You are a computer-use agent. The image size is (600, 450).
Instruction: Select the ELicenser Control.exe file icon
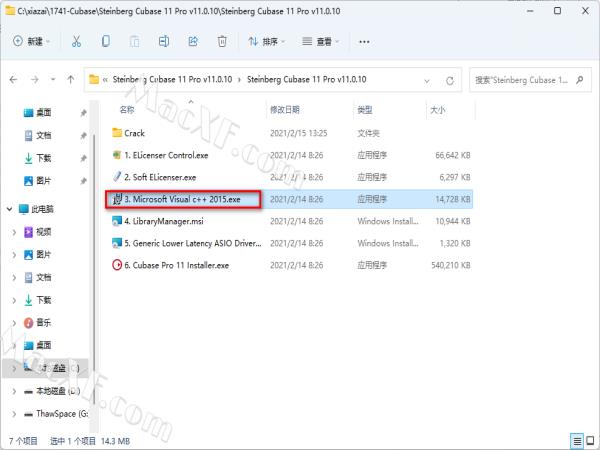[x=117, y=155]
